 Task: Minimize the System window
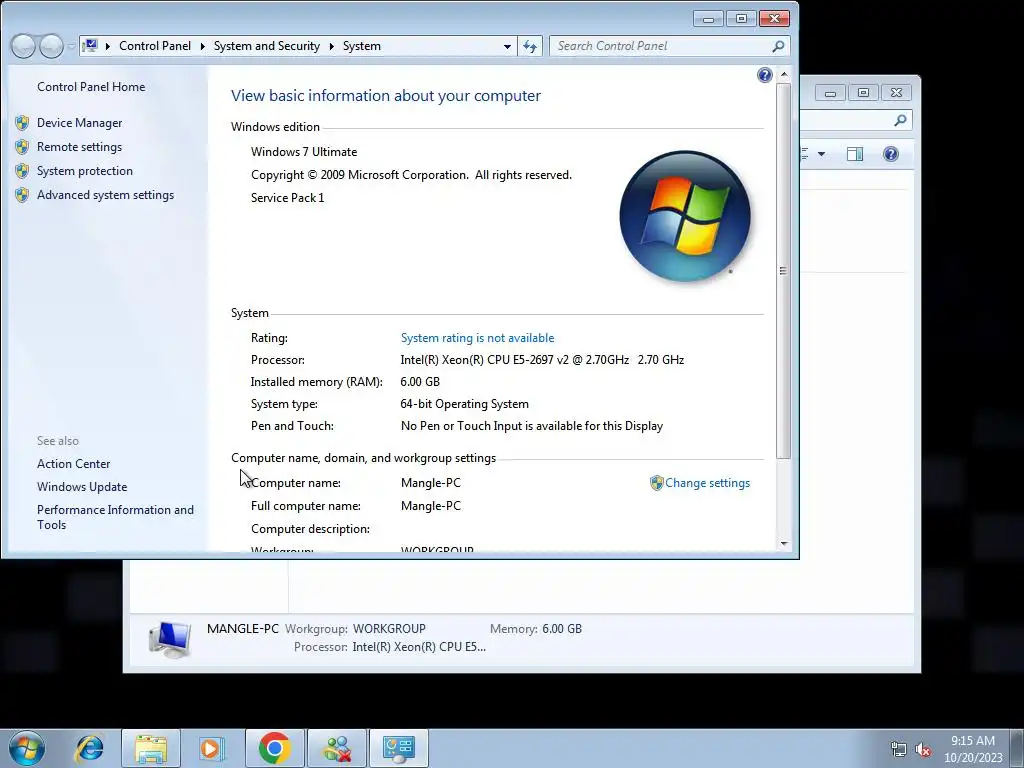708,19
